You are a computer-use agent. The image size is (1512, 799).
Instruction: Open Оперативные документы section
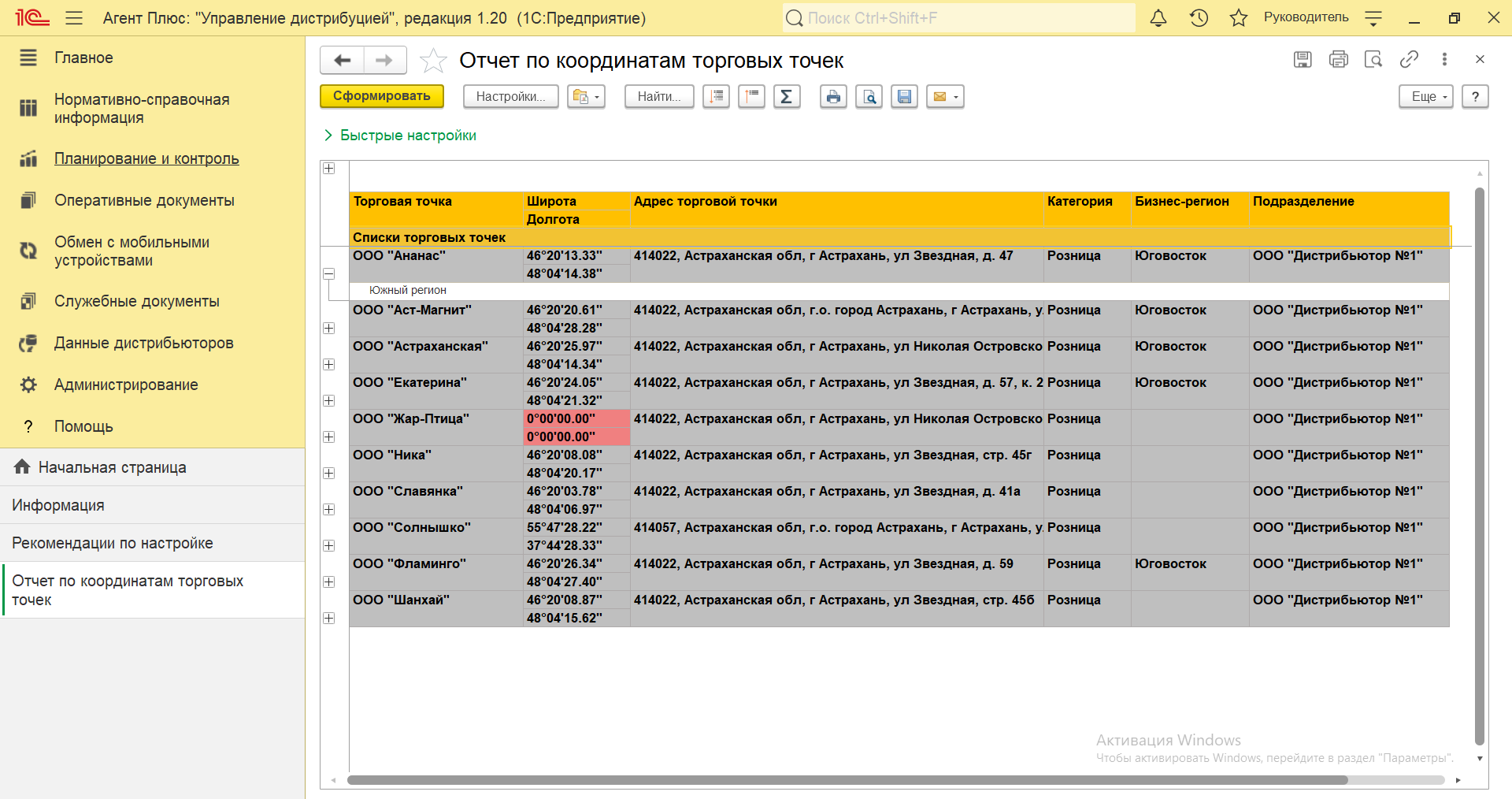click(152, 200)
